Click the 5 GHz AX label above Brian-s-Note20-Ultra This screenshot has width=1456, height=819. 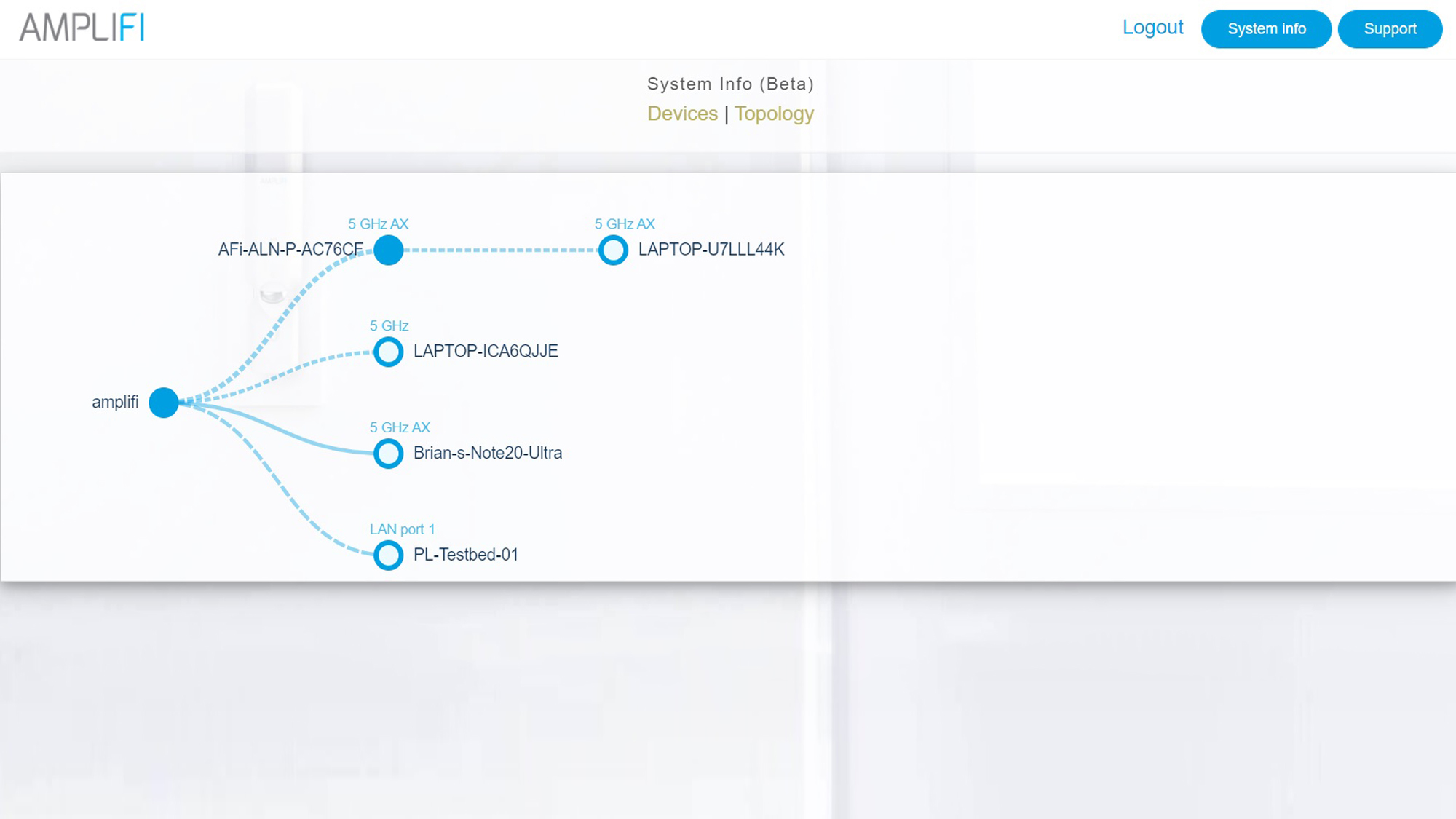click(x=400, y=428)
